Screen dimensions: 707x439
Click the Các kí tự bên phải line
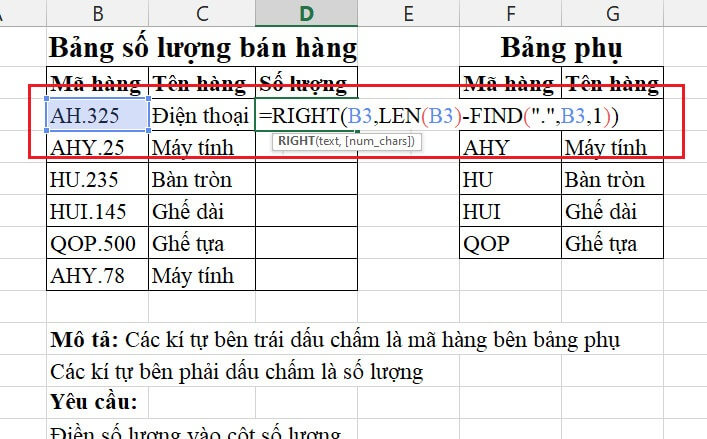(x=237, y=372)
